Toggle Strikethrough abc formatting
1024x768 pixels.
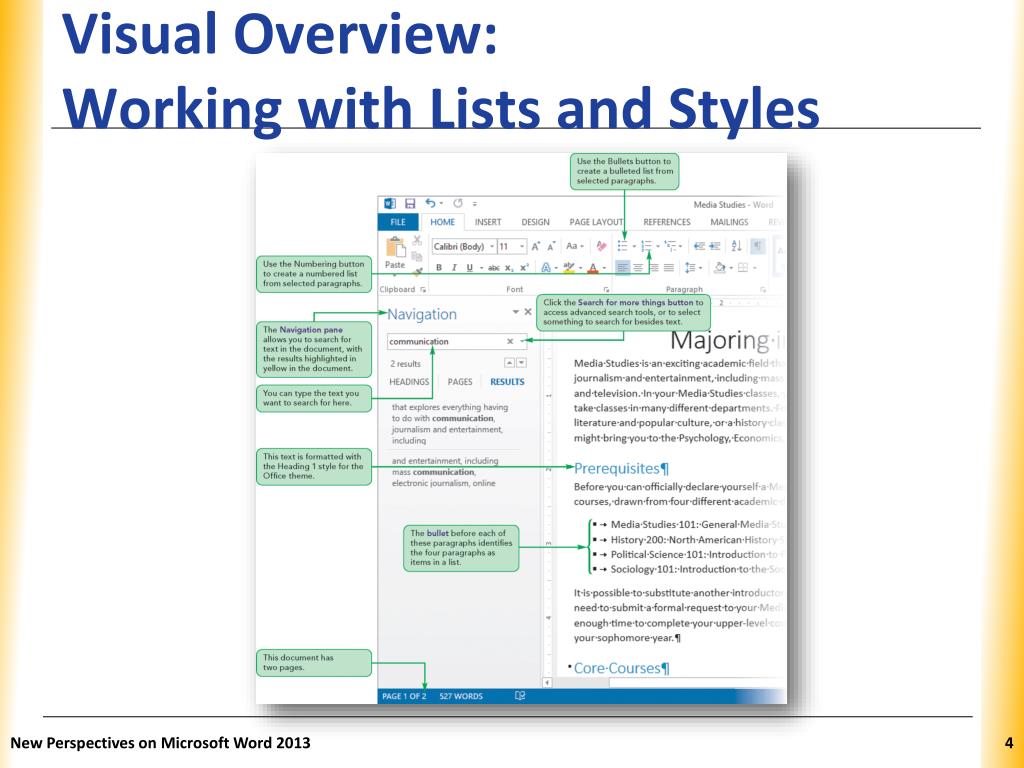pyautogui.click(x=494, y=268)
